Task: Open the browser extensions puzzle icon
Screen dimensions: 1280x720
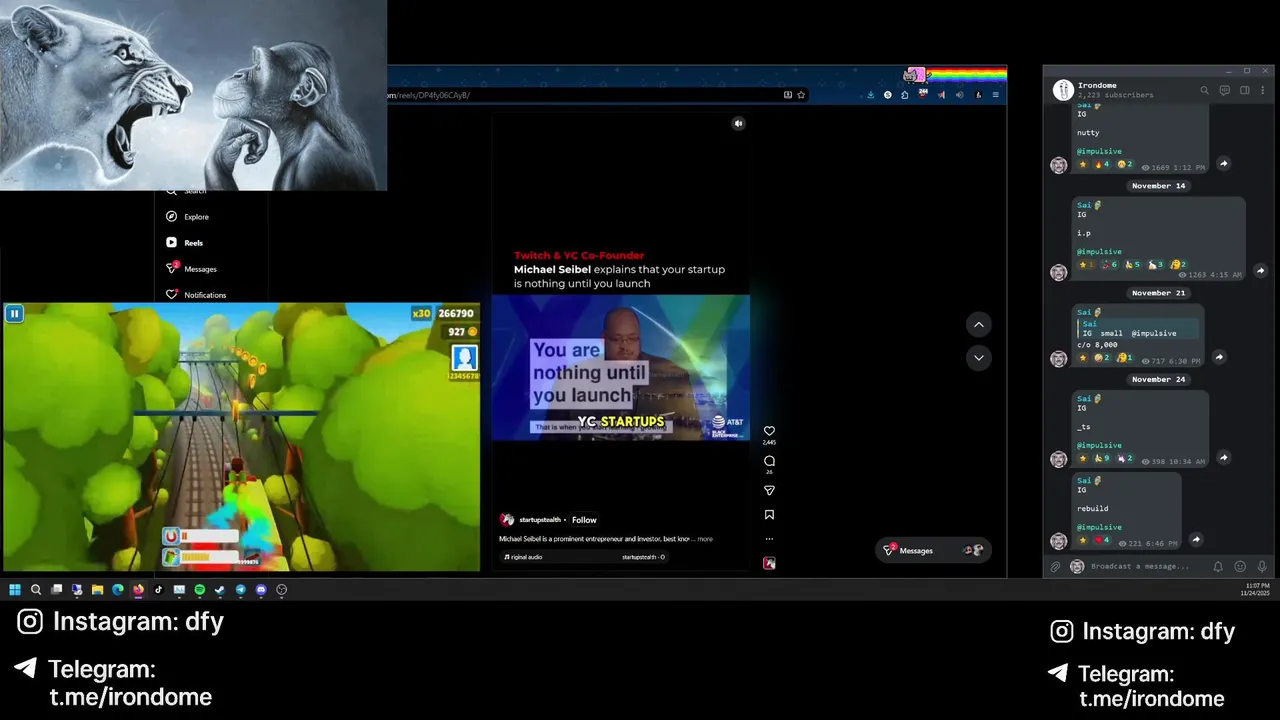Action: pos(905,95)
